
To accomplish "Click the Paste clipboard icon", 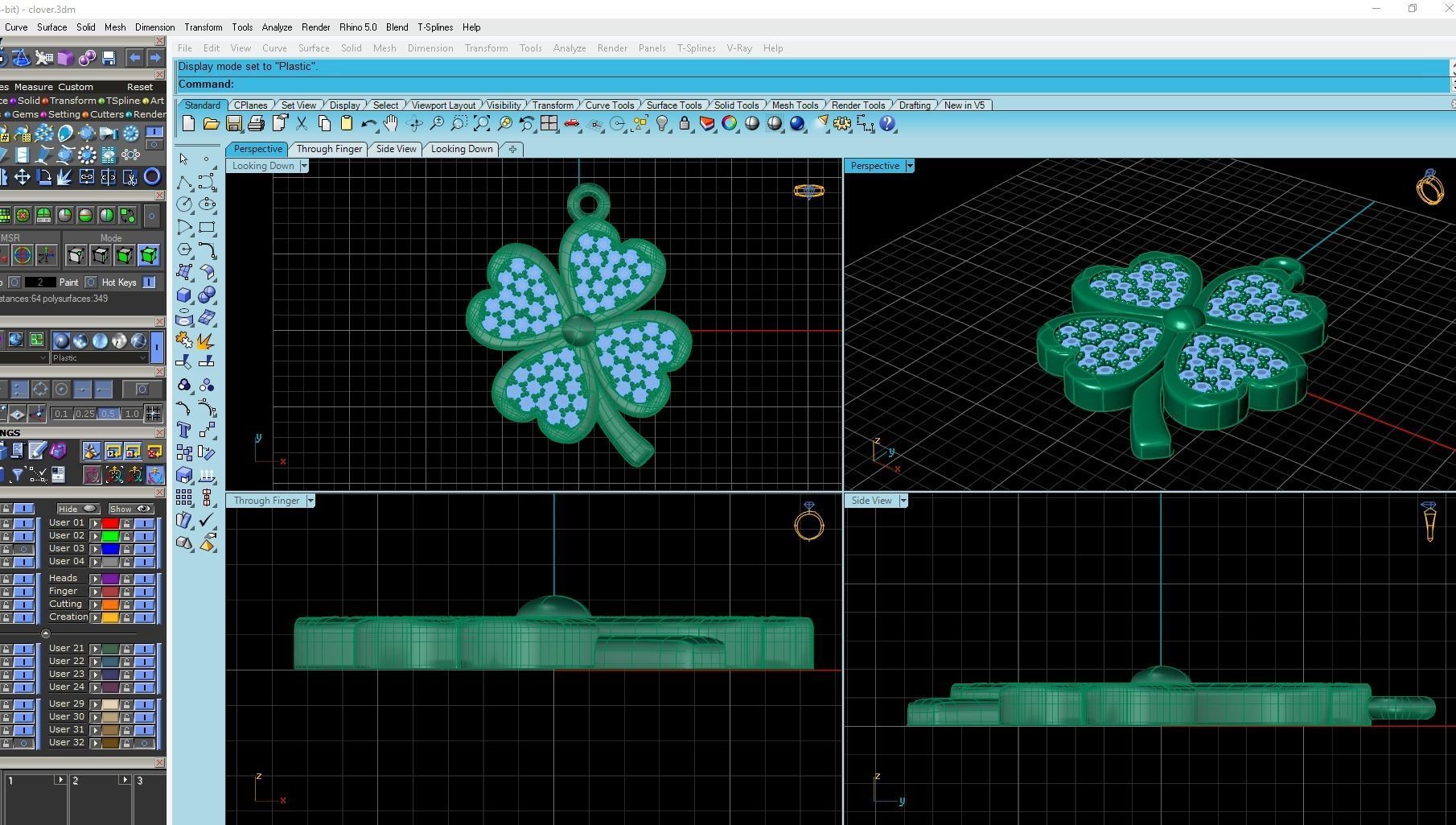I will coord(347,124).
